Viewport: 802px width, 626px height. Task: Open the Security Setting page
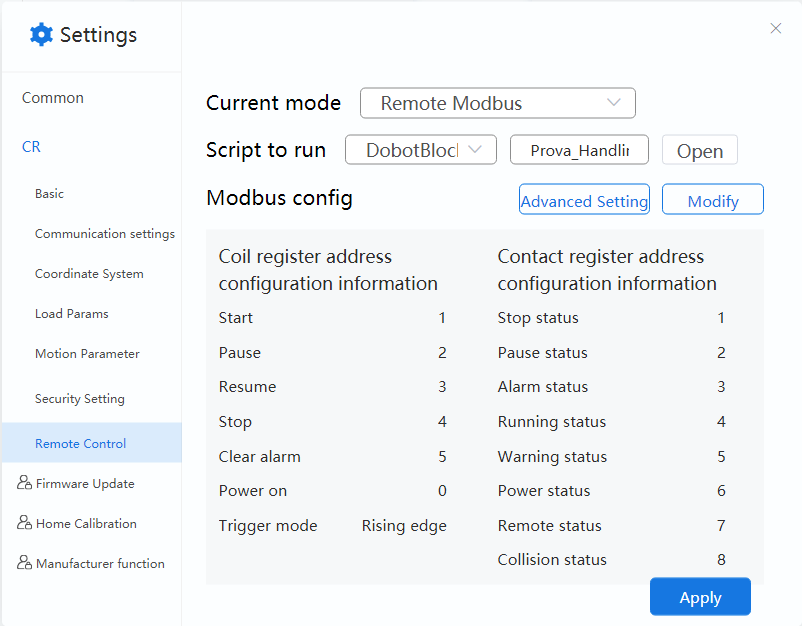coord(80,399)
